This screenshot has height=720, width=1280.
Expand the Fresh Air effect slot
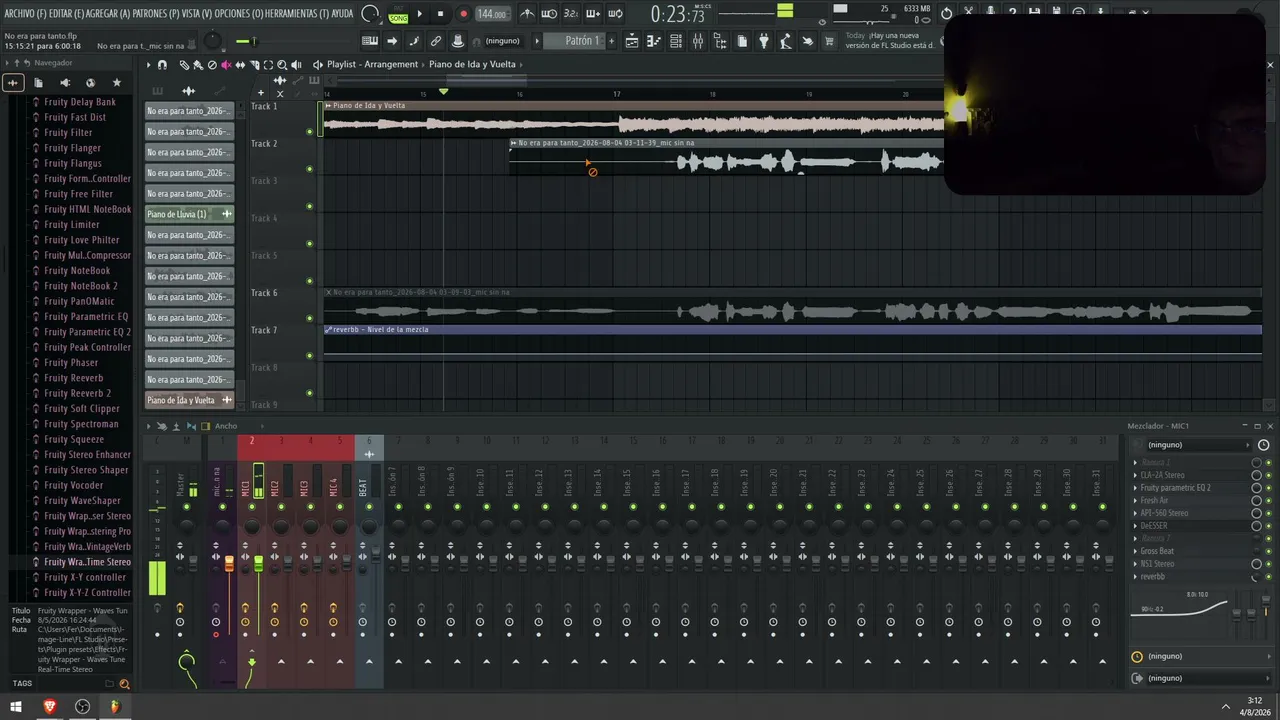click(1135, 501)
